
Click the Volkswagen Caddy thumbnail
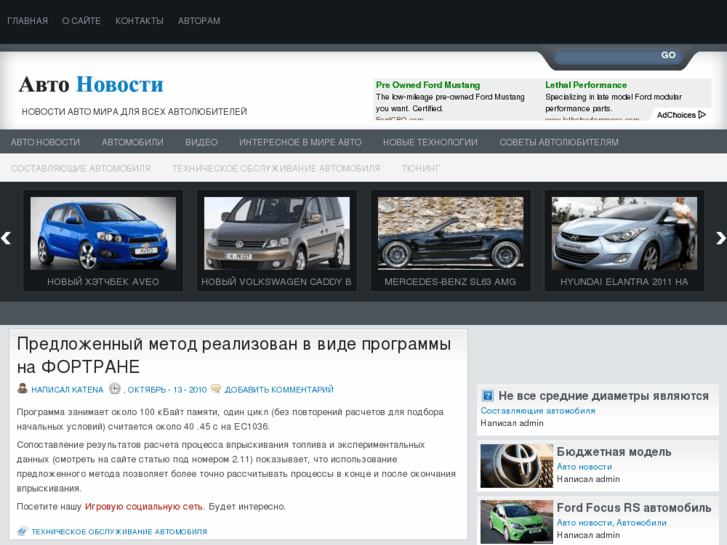click(x=277, y=233)
